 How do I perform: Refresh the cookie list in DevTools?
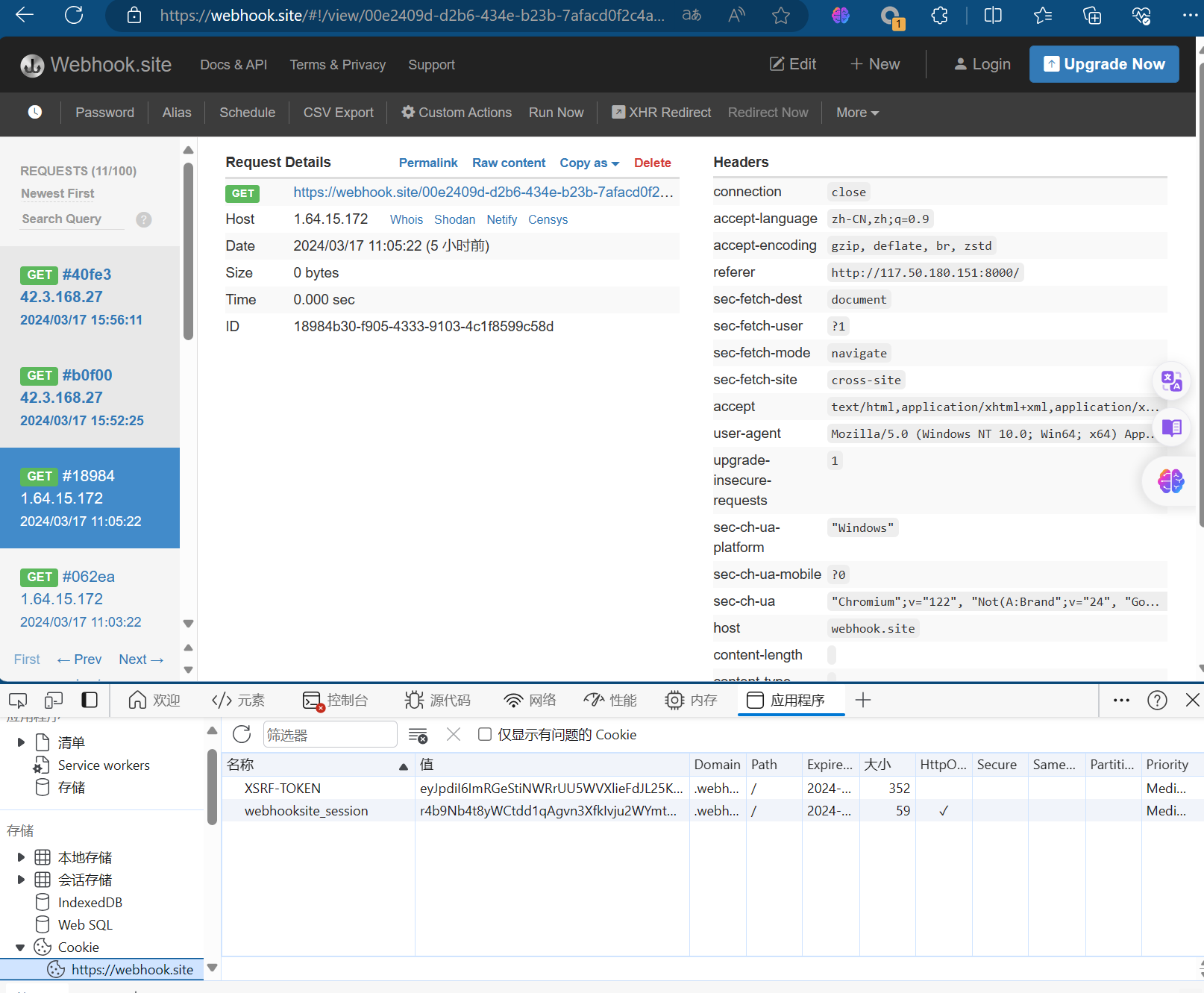pos(242,734)
